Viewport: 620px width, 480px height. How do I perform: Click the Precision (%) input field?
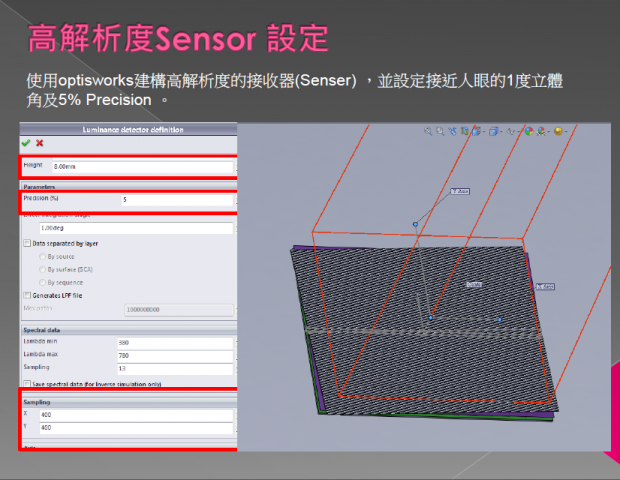[175, 200]
